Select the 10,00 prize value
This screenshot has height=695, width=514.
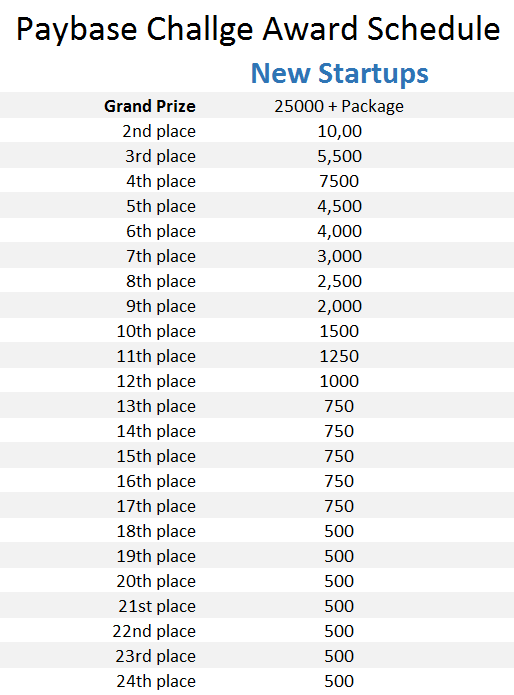339,132
